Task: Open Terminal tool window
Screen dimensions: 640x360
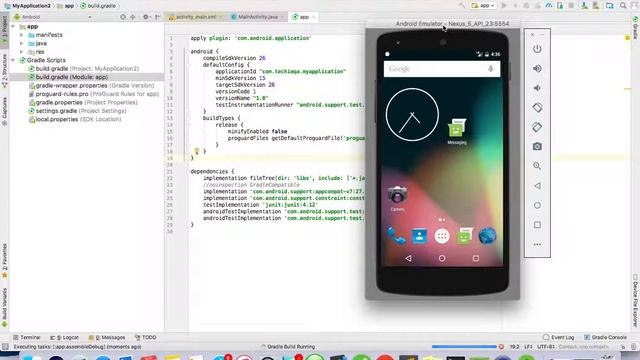Action: point(27,338)
